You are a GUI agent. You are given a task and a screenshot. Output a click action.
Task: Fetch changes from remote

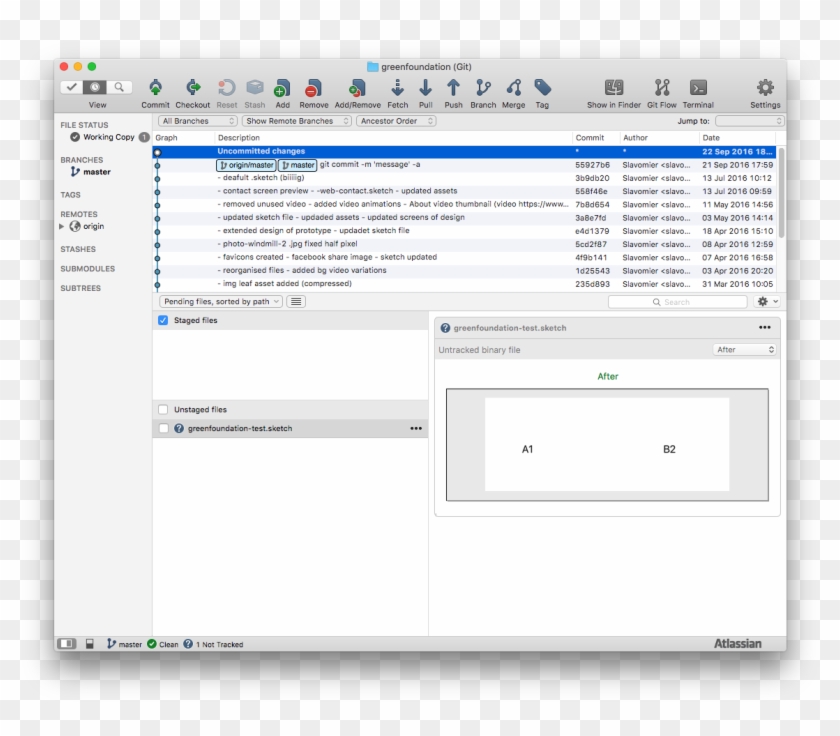click(x=396, y=90)
